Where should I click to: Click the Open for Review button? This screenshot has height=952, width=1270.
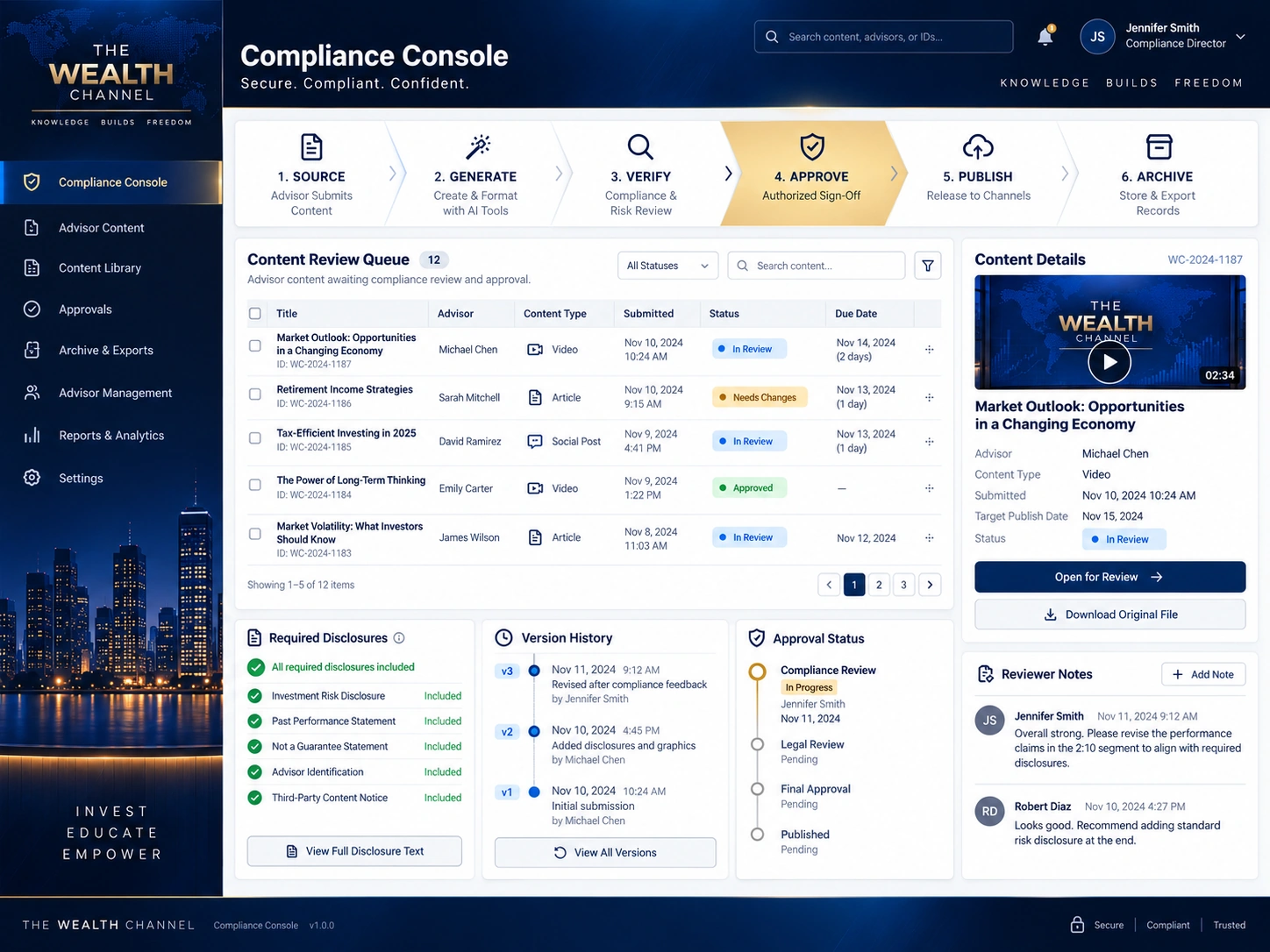click(x=1109, y=577)
